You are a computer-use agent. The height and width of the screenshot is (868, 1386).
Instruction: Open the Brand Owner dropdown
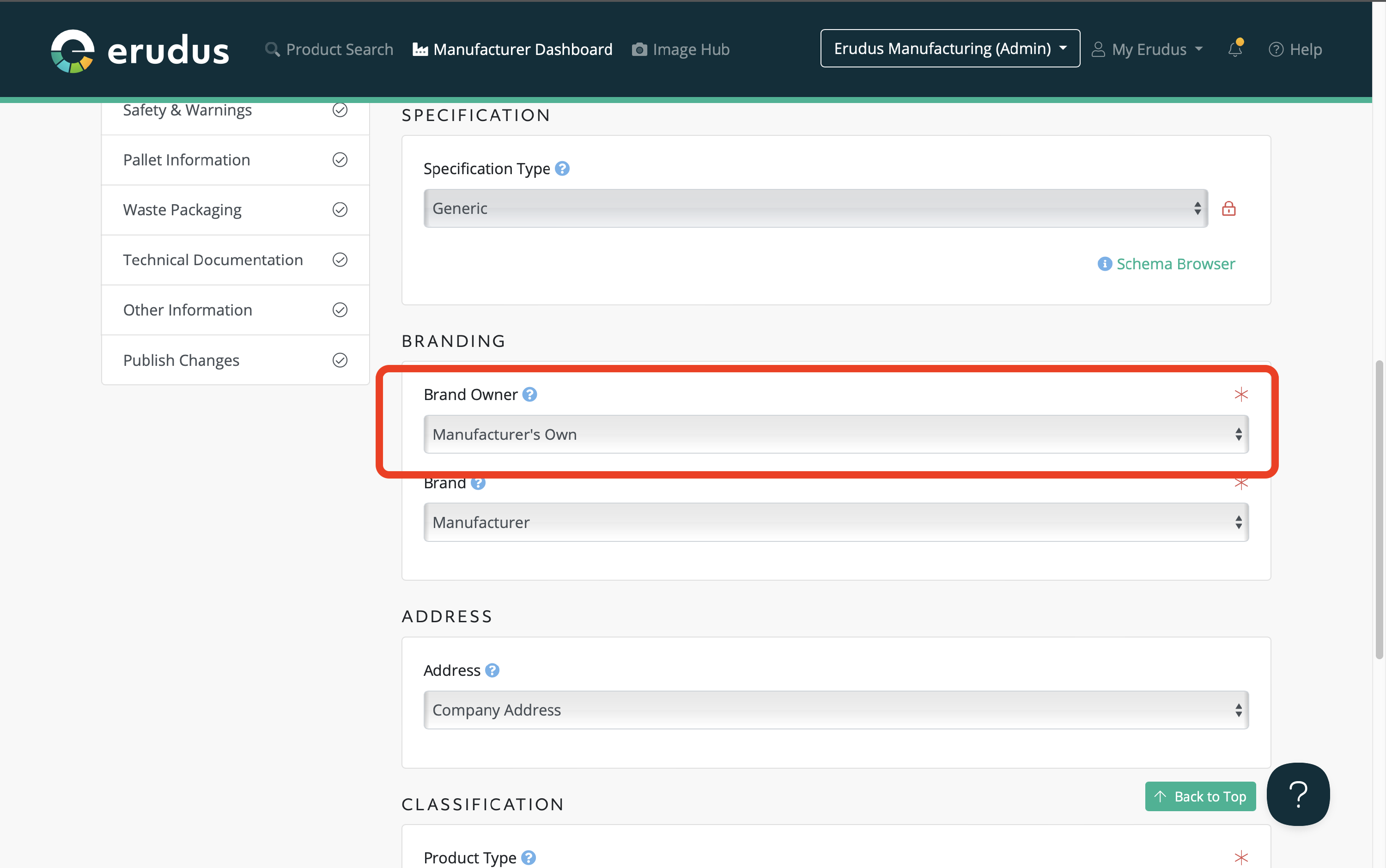[x=835, y=435]
